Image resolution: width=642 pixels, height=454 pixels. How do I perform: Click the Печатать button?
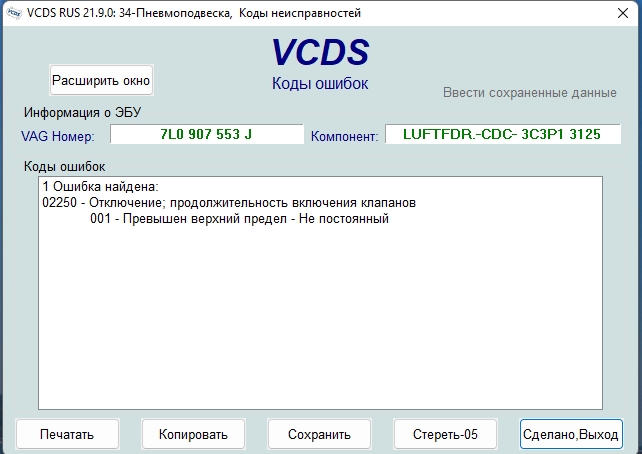67,434
